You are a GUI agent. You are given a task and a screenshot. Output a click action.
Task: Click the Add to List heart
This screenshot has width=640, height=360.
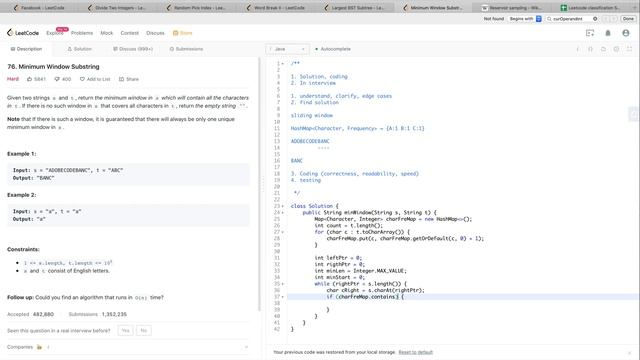click(x=82, y=79)
